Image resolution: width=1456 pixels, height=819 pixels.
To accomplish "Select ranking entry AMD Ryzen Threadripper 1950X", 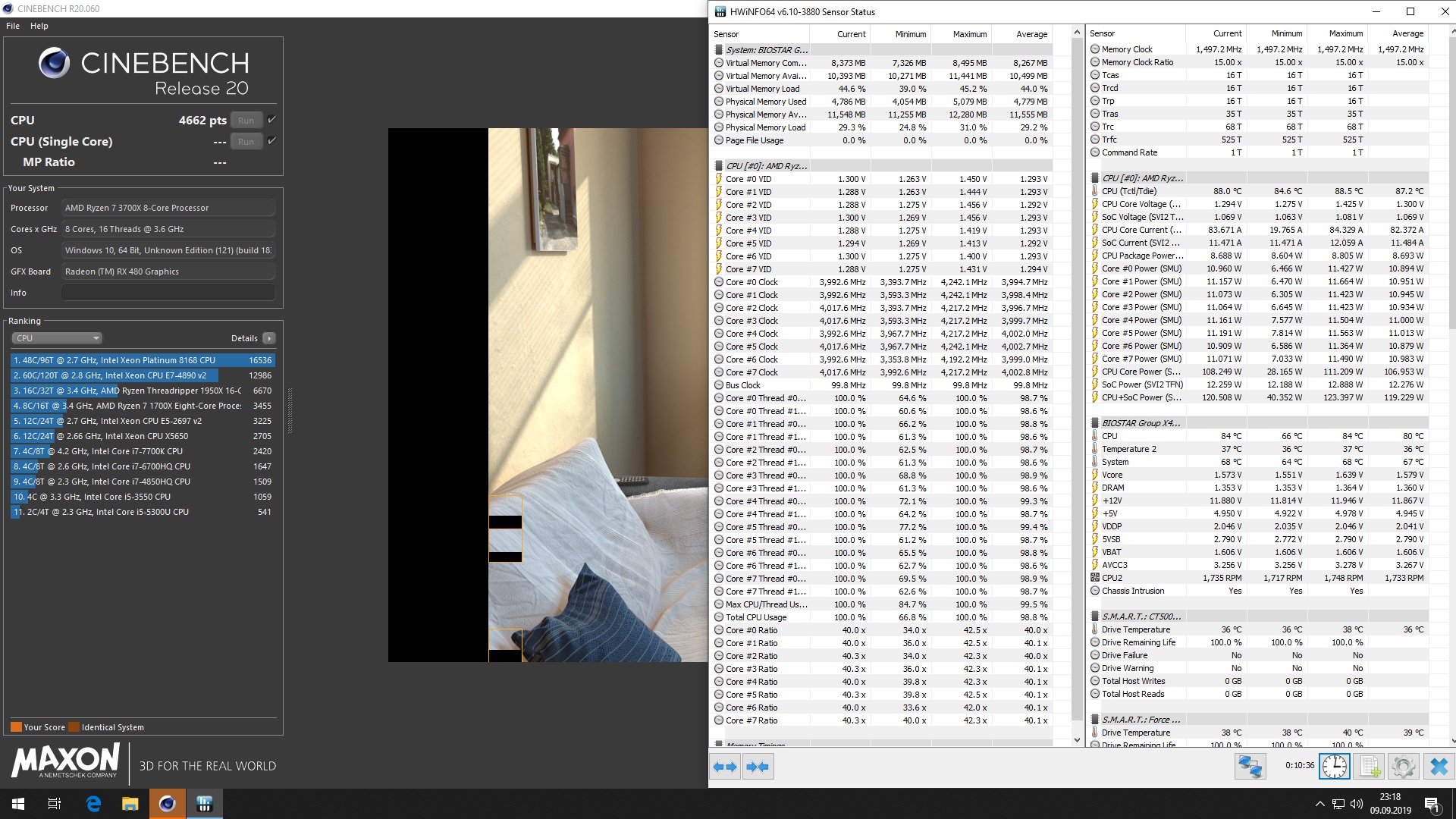I will tap(143, 391).
